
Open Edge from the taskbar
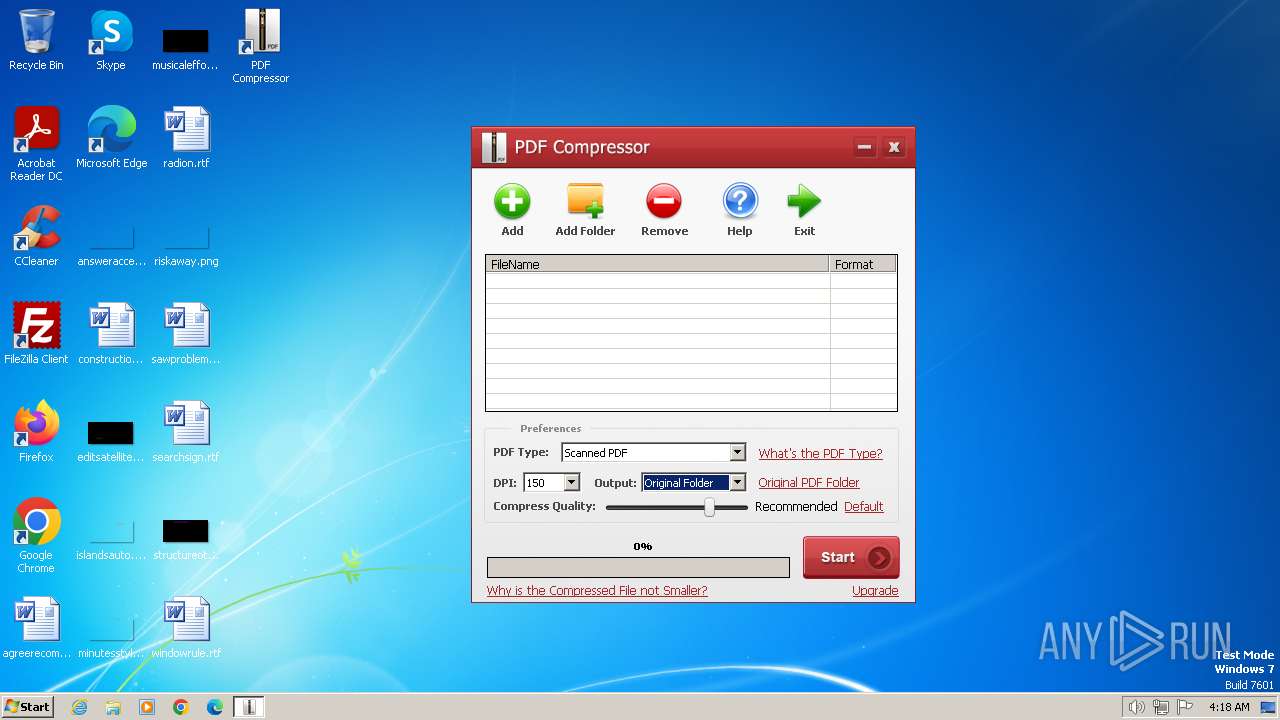pyautogui.click(x=215, y=707)
